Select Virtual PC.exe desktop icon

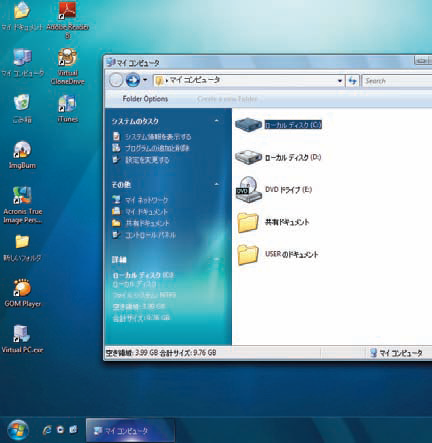(22, 339)
